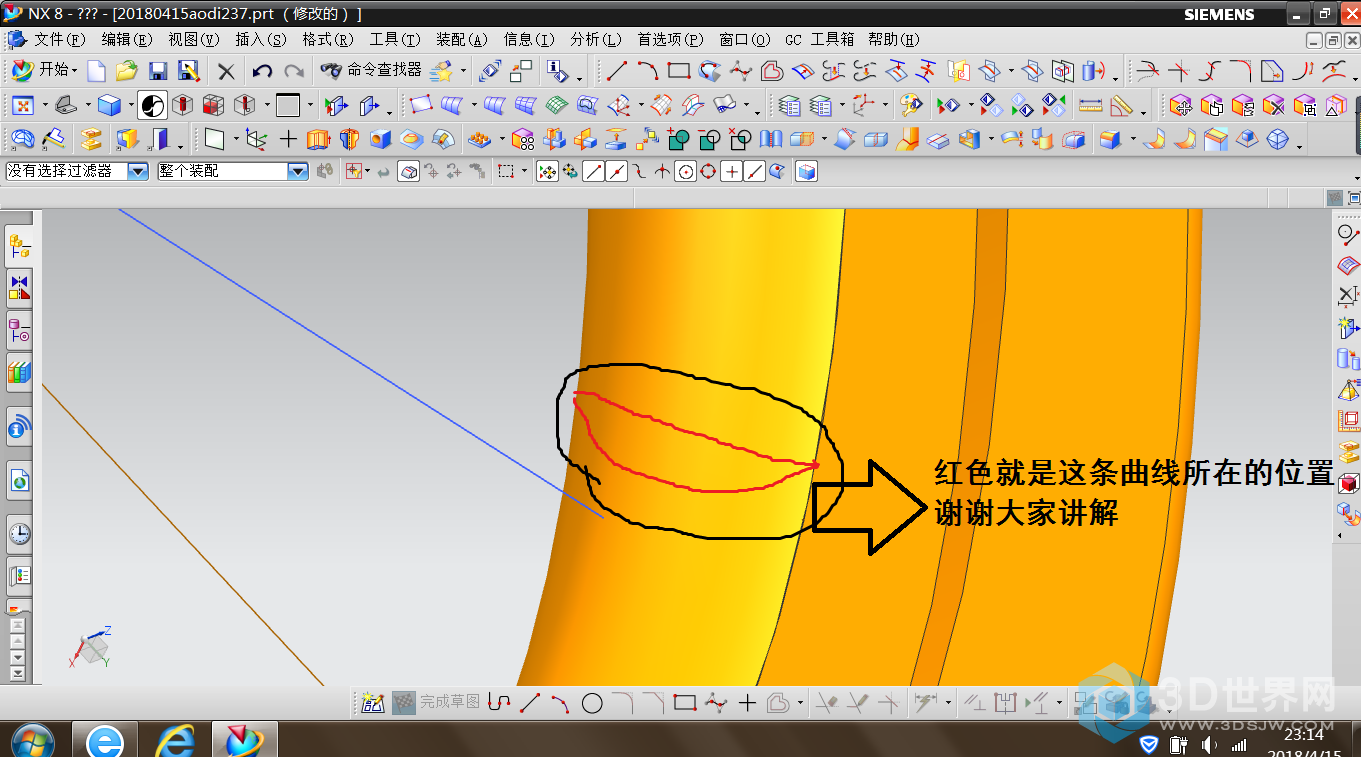Click the background color swatch button
Image resolution: width=1361 pixels, height=757 pixels.
tap(288, 105)
